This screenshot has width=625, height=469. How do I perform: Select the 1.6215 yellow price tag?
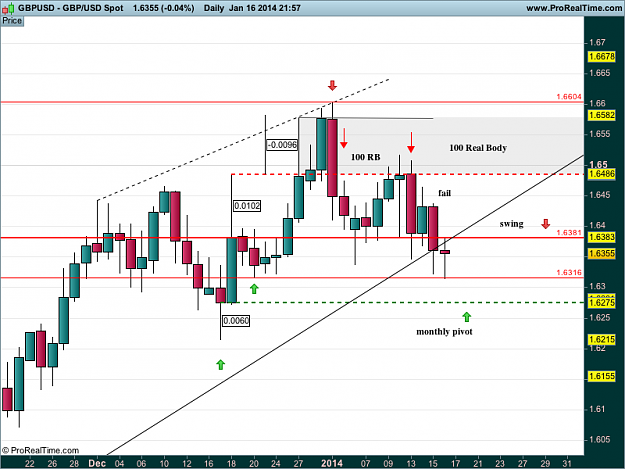tap(602, 339)
